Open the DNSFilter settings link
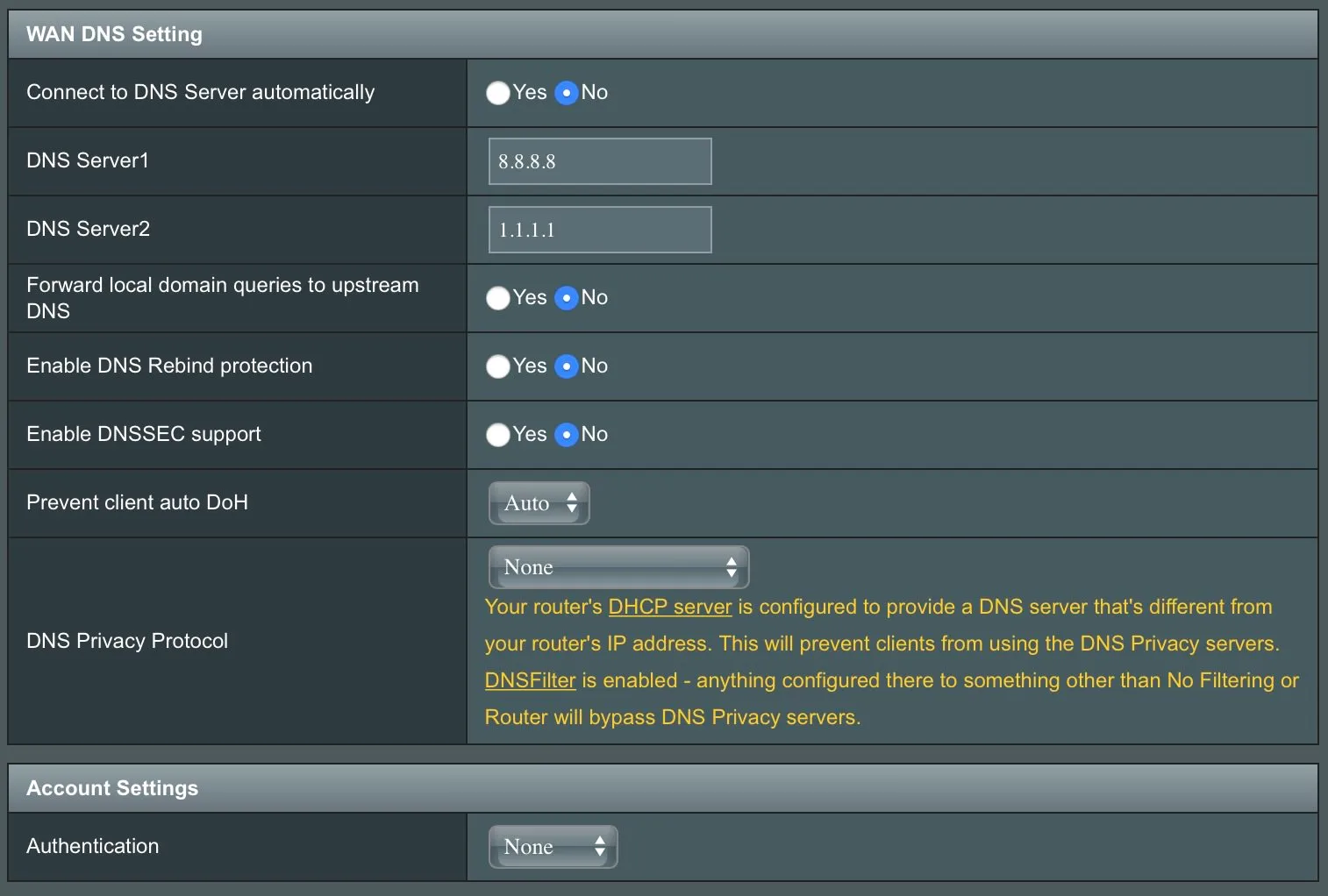 [530, 680]
